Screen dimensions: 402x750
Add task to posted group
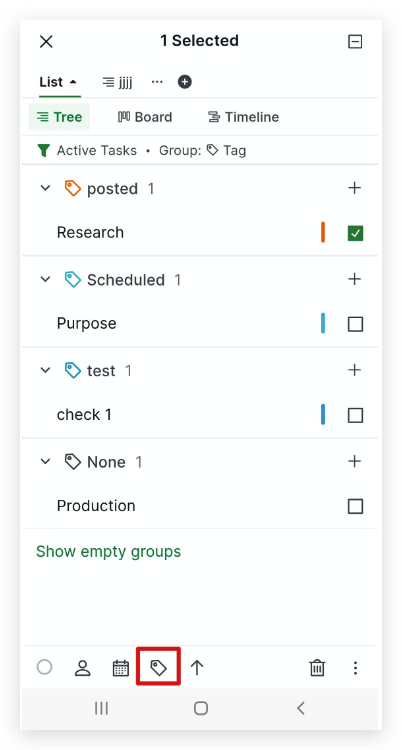click(x=354, y=188)
